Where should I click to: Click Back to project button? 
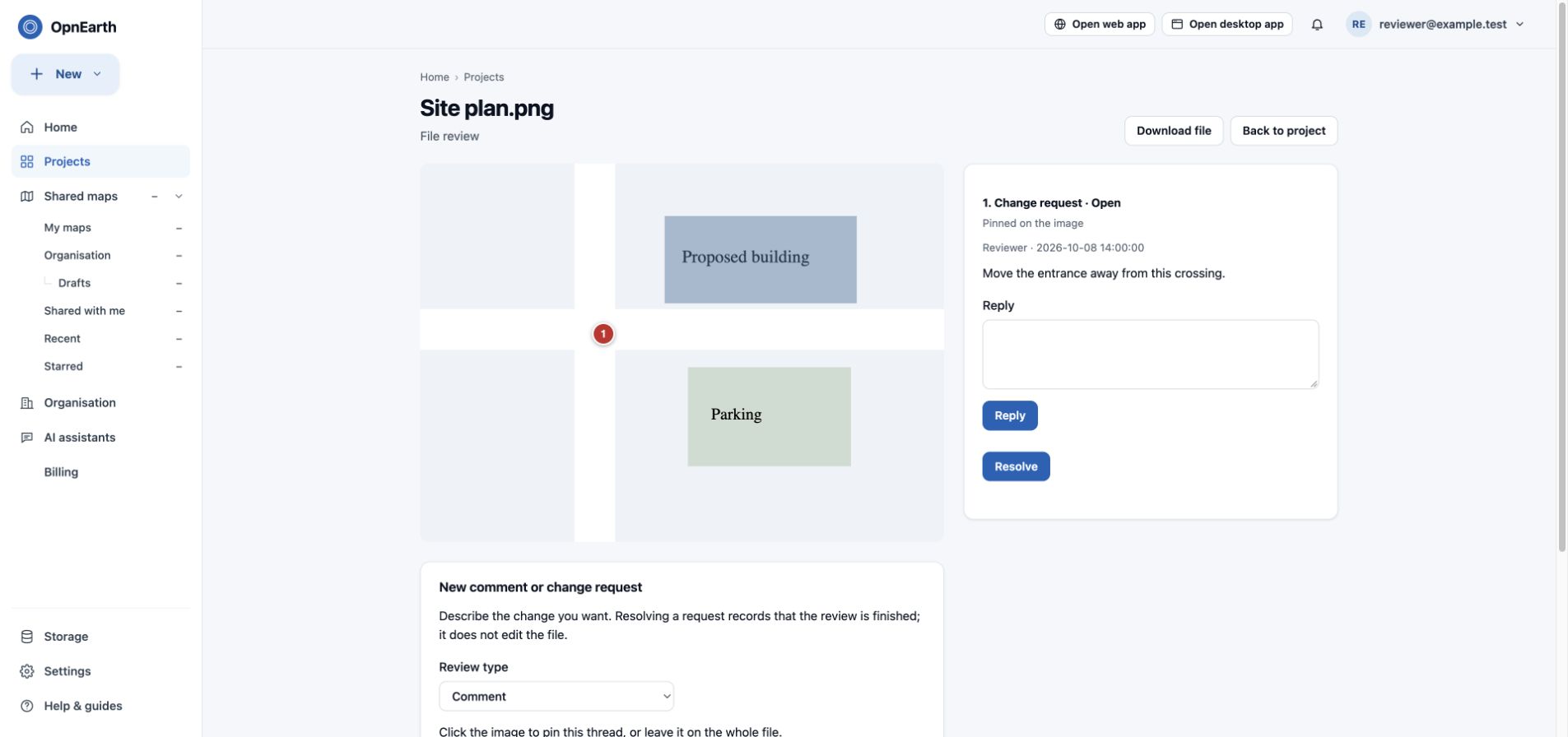coord(1284,131)
